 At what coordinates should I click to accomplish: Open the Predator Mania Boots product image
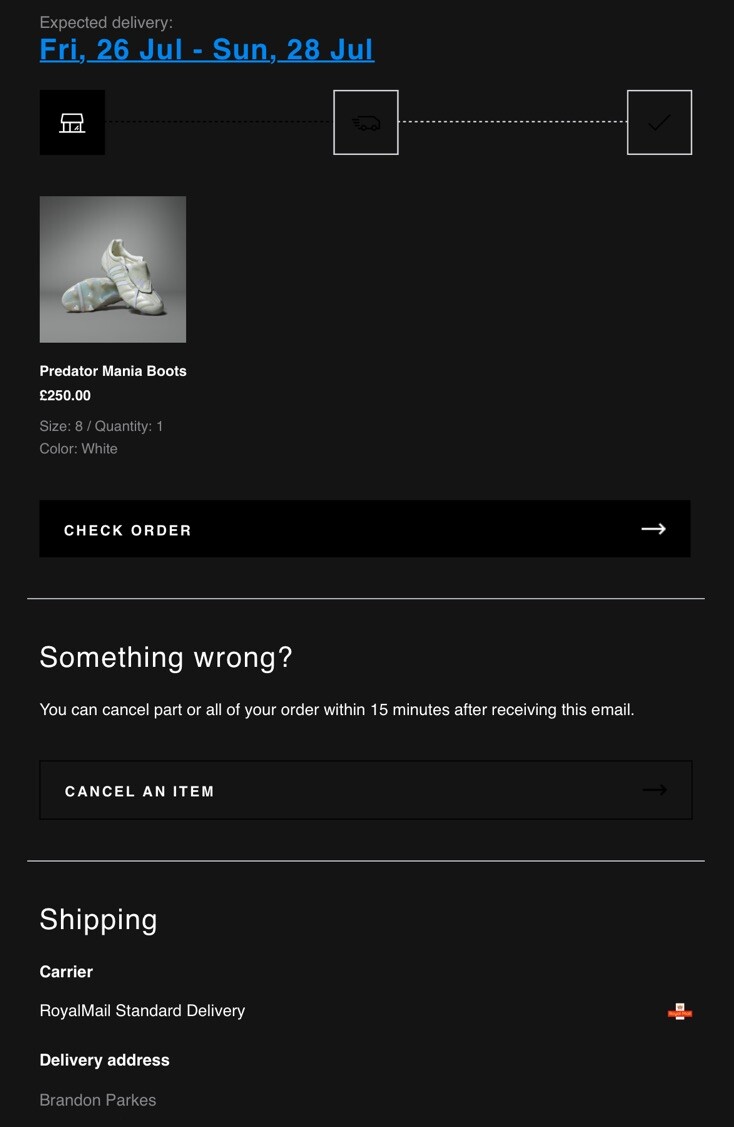pos(113,270)
